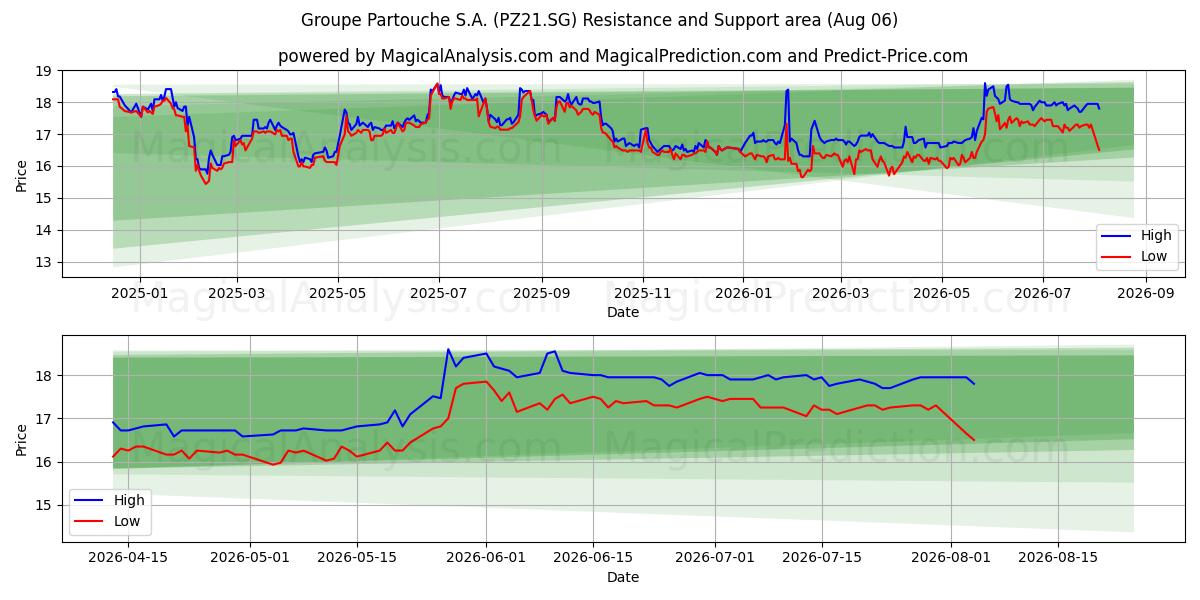Click the '2025-03' tick label
Viewport: 1200px width, 600px height.
(x=237, y=294)
